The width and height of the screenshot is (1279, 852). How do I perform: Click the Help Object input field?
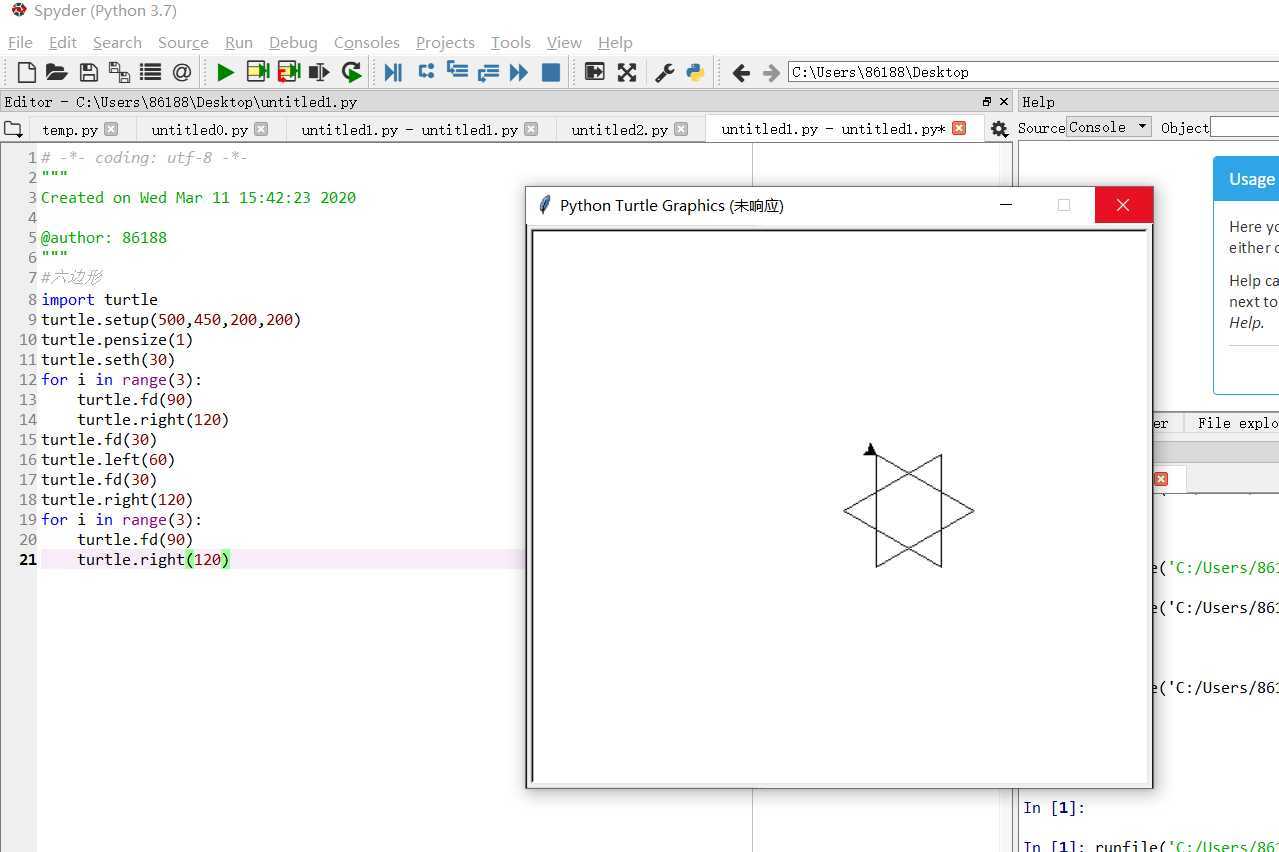(1244, 127)
